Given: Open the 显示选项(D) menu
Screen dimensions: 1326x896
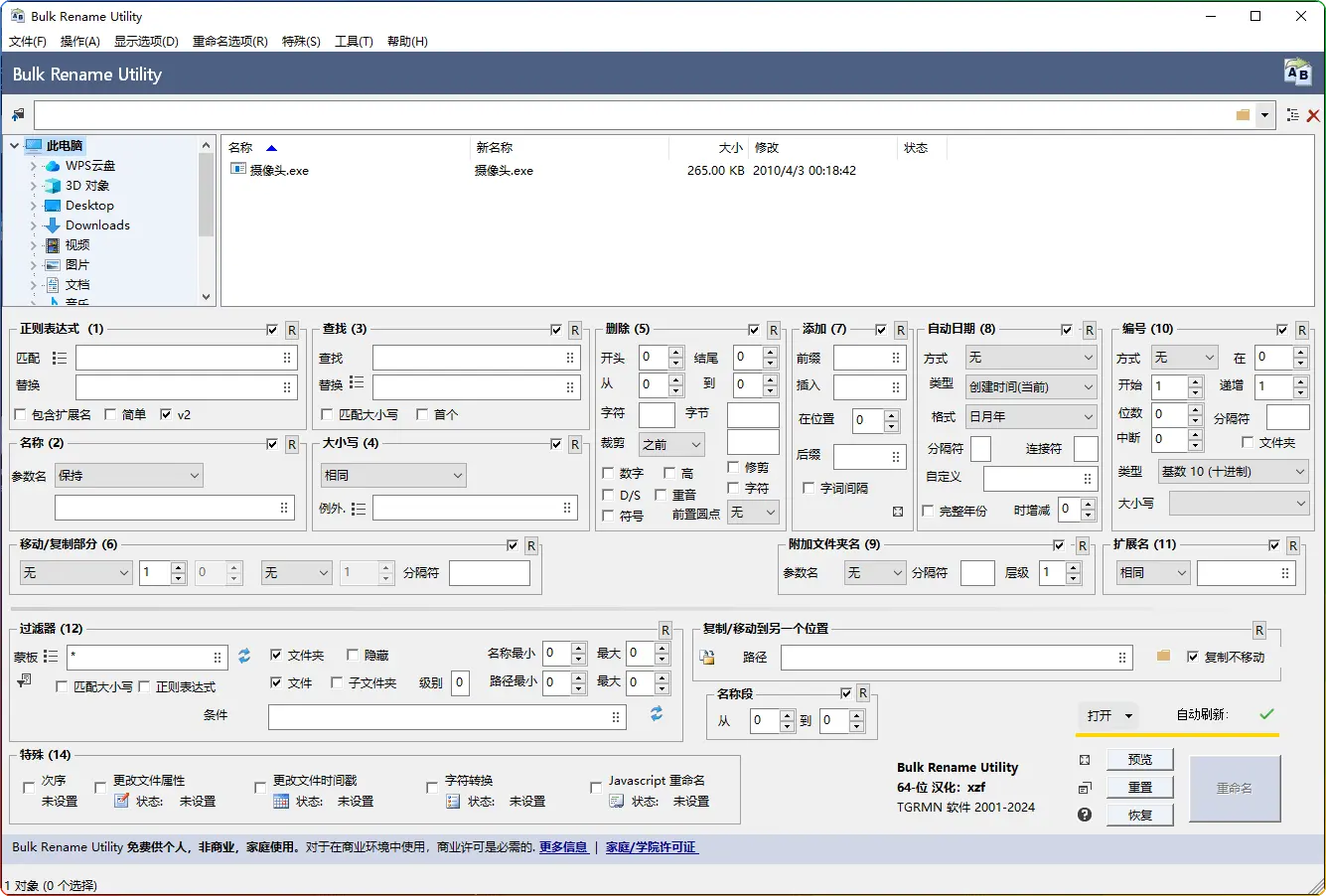Looking at the screenshot, I should 146,42.
